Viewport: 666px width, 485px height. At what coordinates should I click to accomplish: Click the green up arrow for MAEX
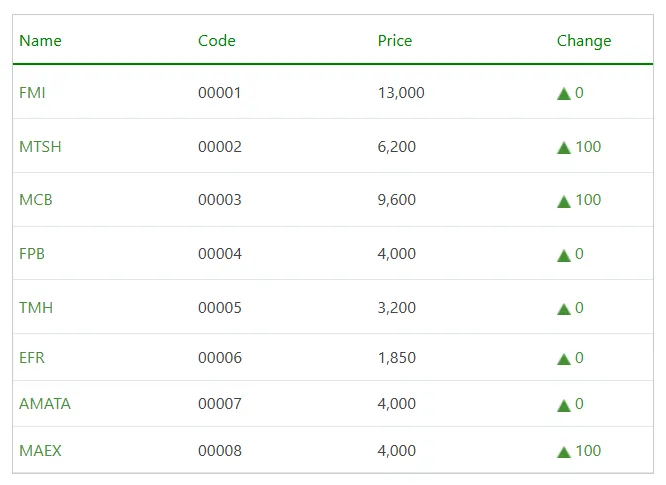(x=564, y=452)
